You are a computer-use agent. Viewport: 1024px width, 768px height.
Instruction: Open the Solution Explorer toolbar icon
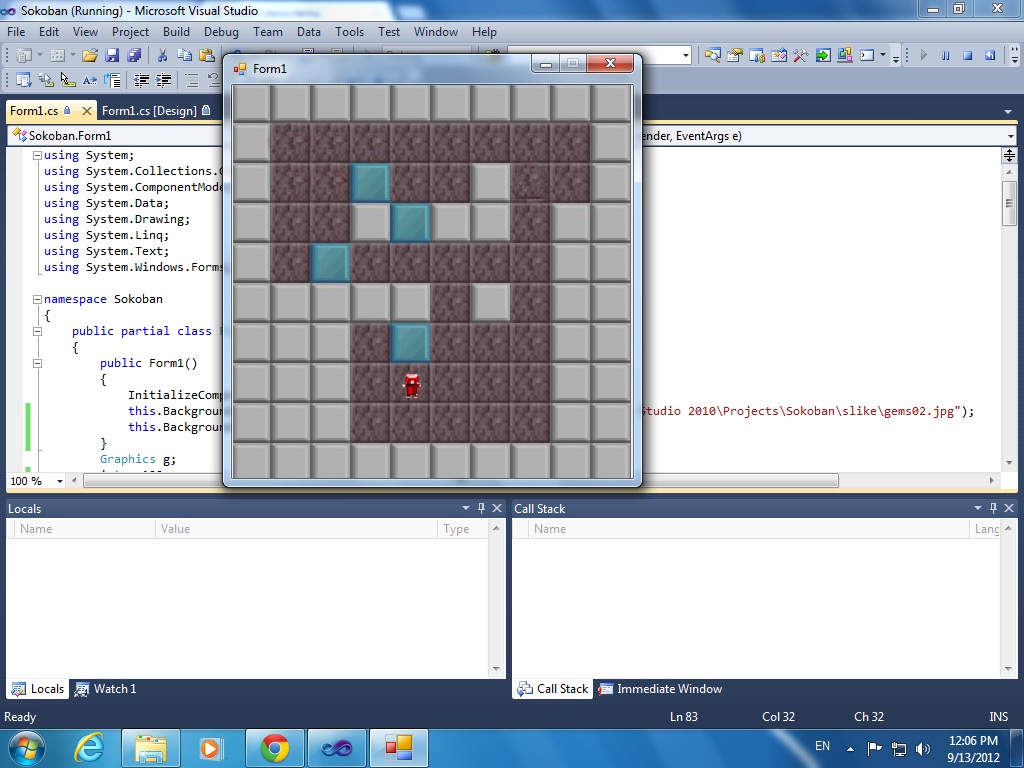point(713,56)
